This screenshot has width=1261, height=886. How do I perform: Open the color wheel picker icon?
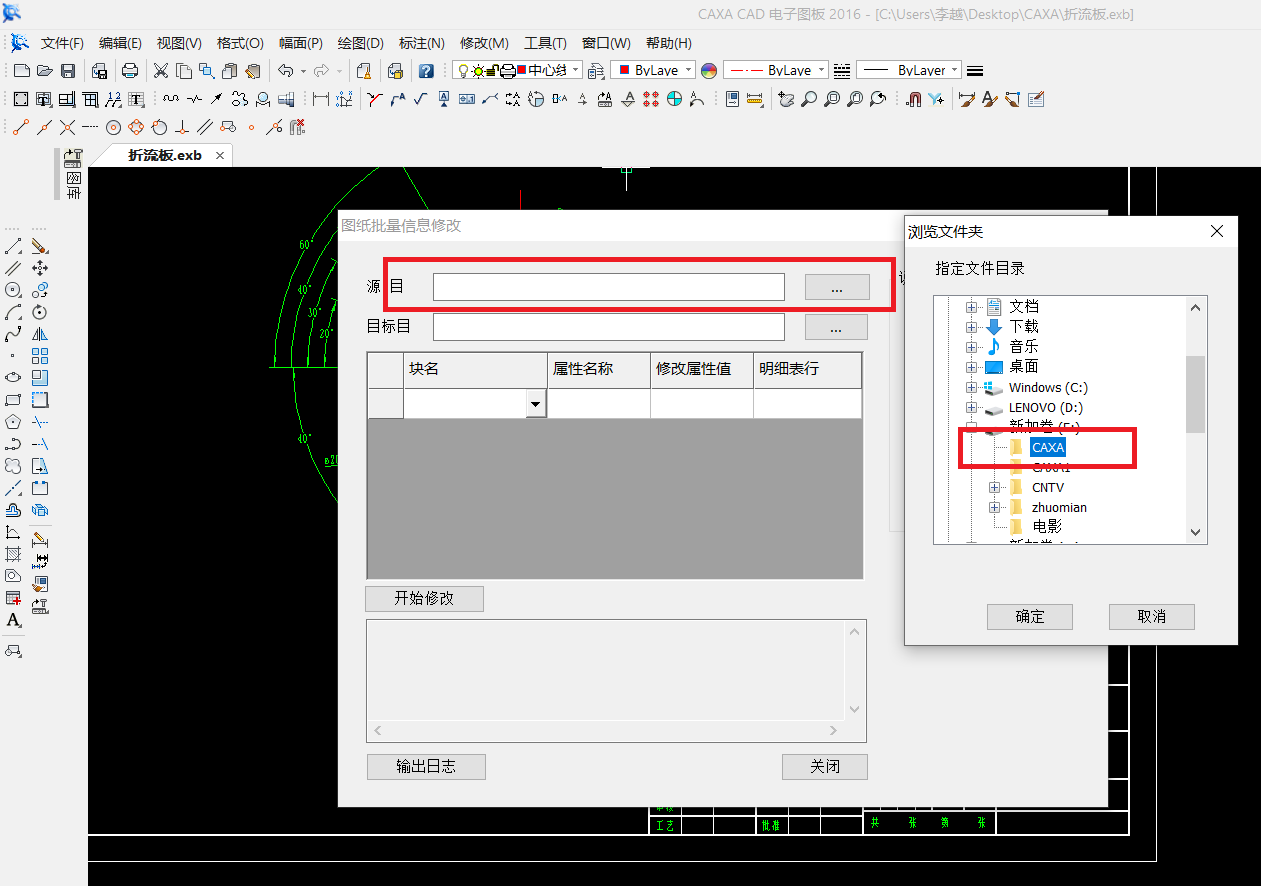click(x=709, y=71)
